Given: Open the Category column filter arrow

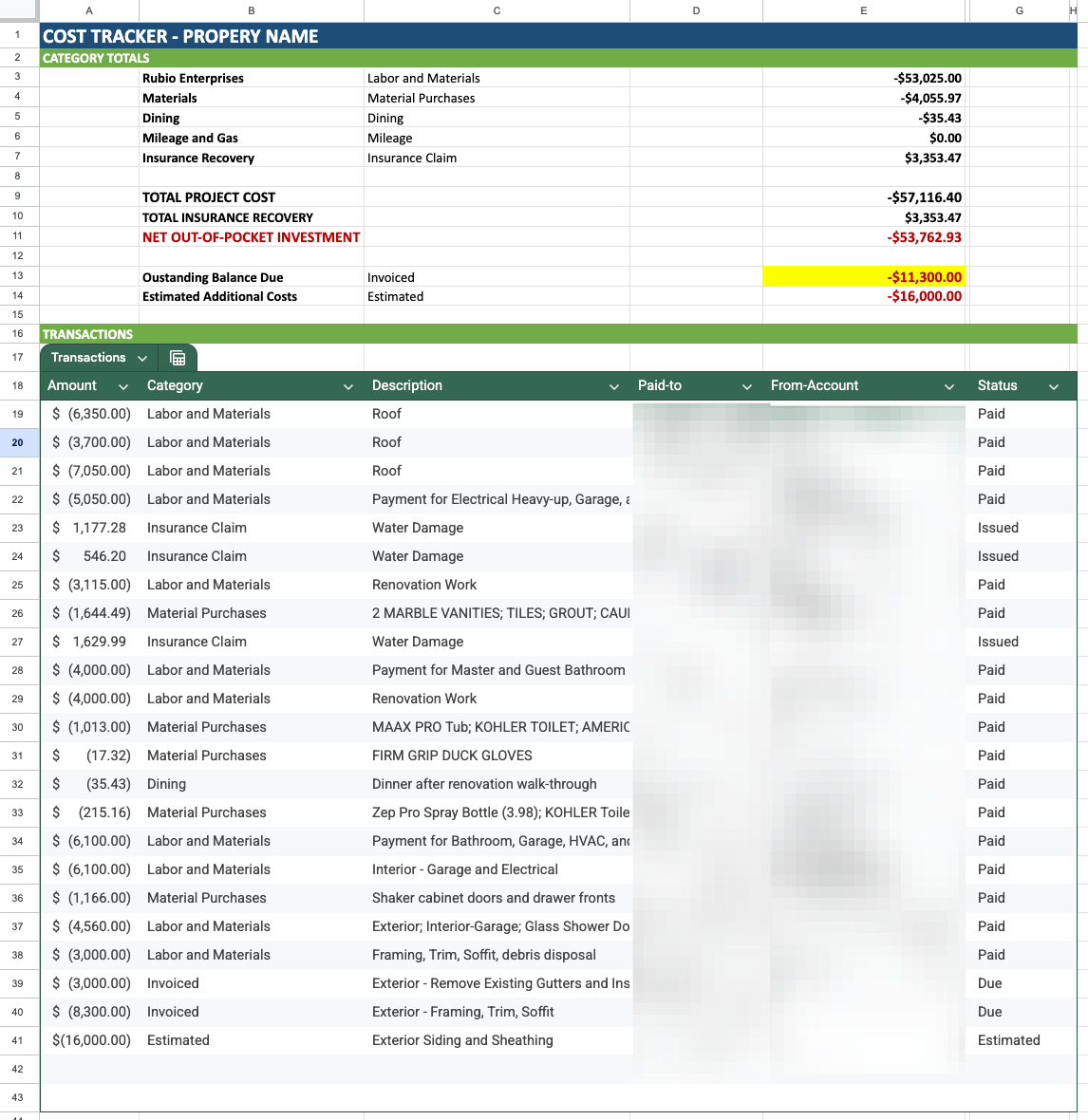Looking at the screenshot, I should click(347, 386).
